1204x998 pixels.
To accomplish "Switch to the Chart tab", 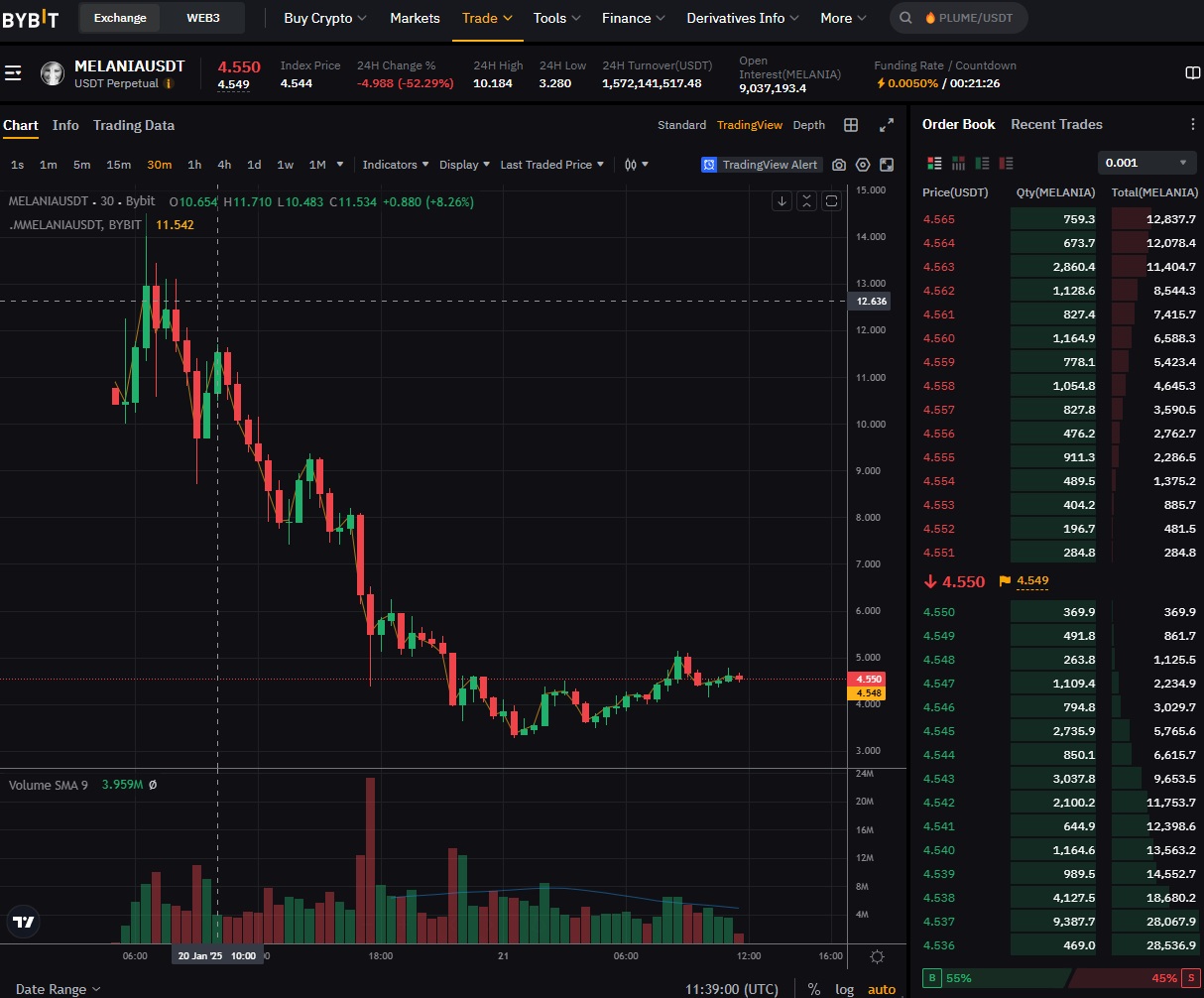I will (21, 125).
